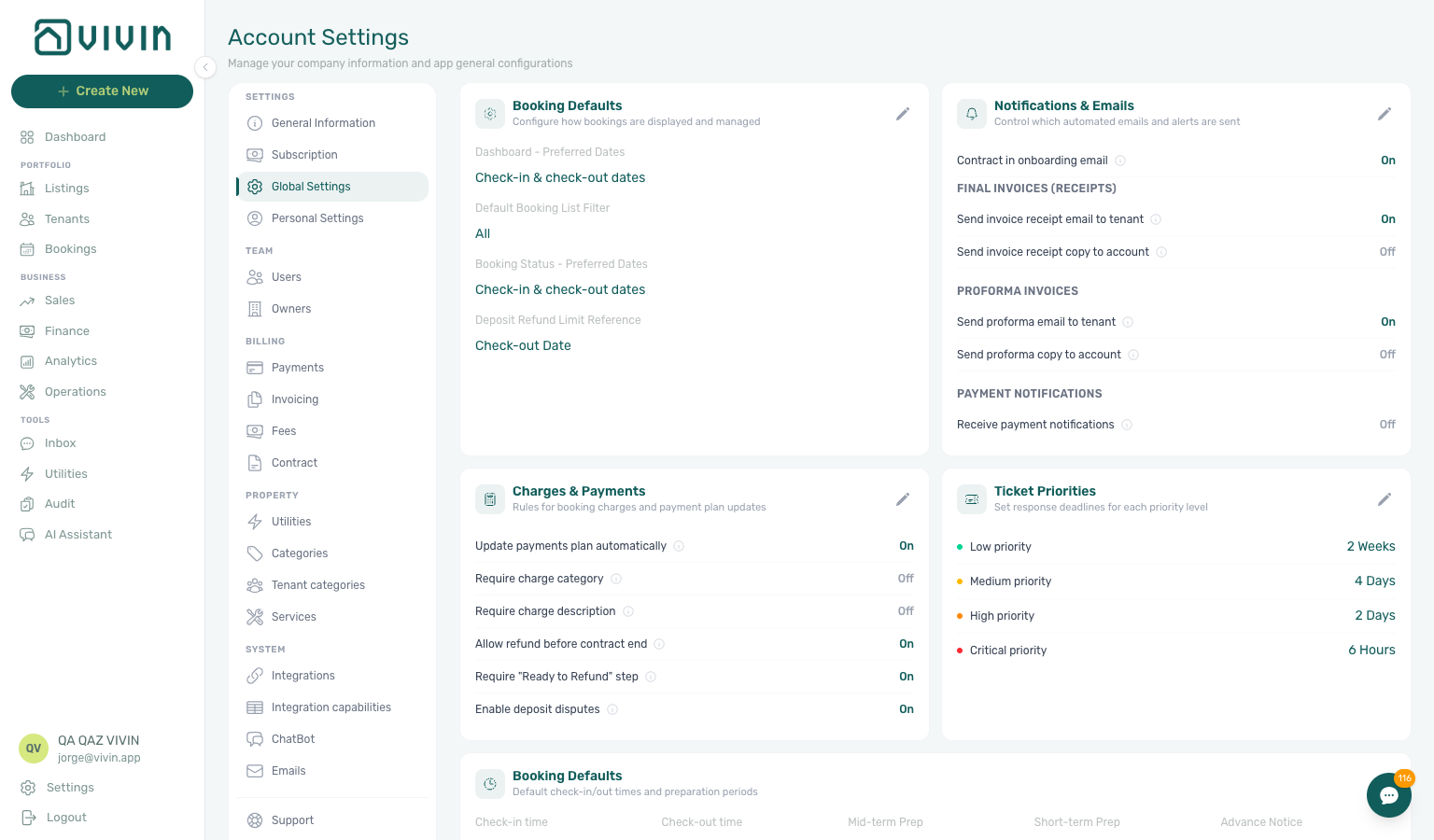Click On value for Send proforma email to tenant
1434x840 pixels.
point(1388,322)
